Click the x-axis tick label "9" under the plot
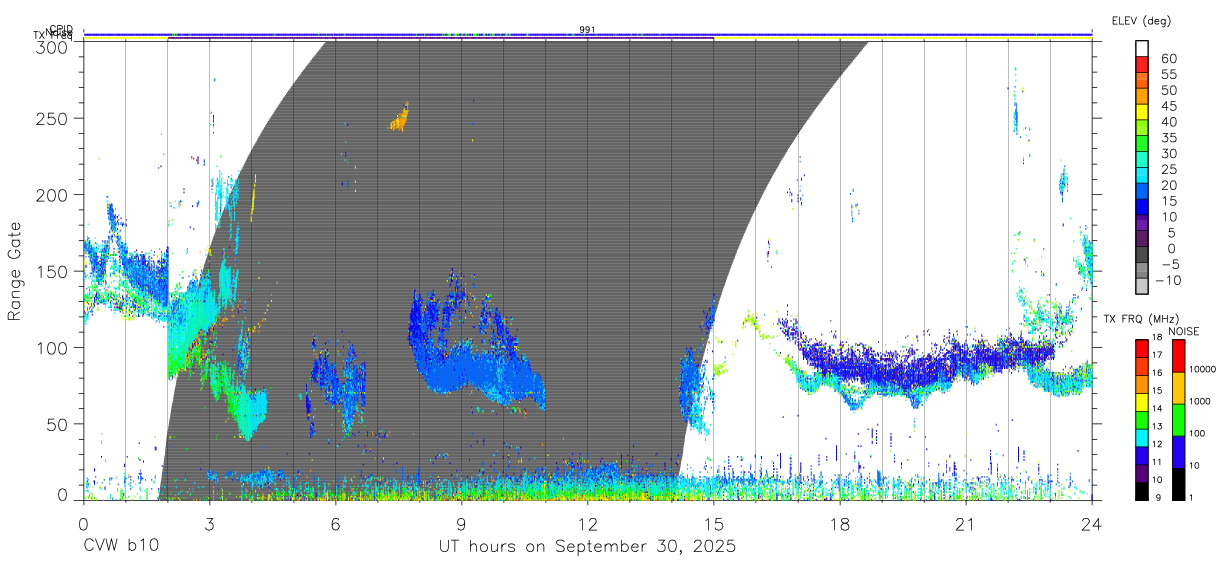 [x=461, y=523]
